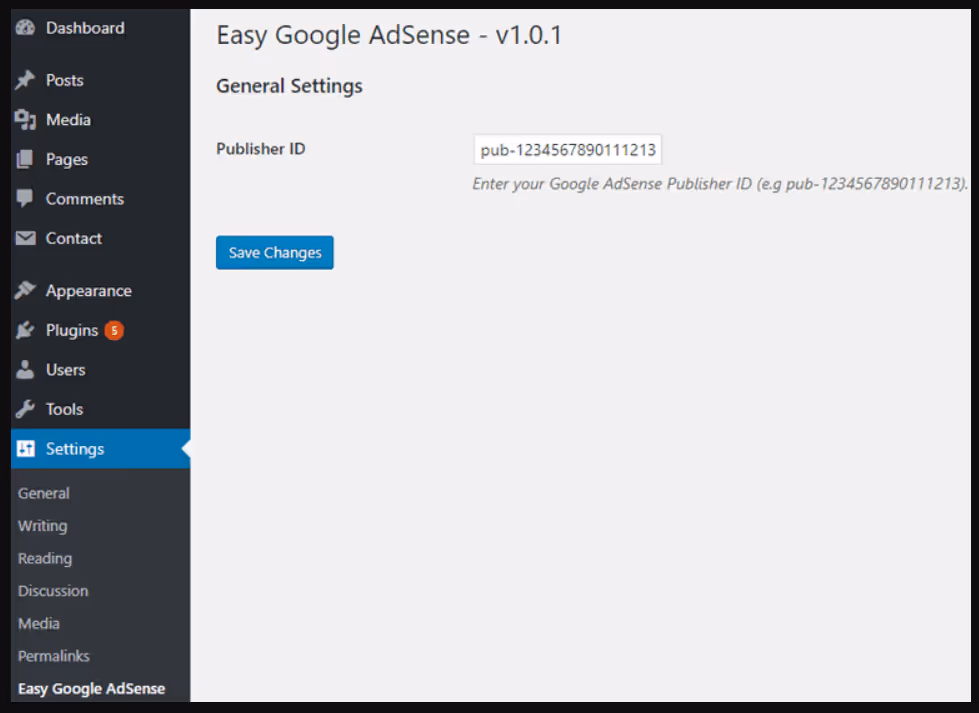Image resolution: width=979 pixels, height=713 pixels.
Task: Open the Appearance menu
Action: (x=89, y=291)
